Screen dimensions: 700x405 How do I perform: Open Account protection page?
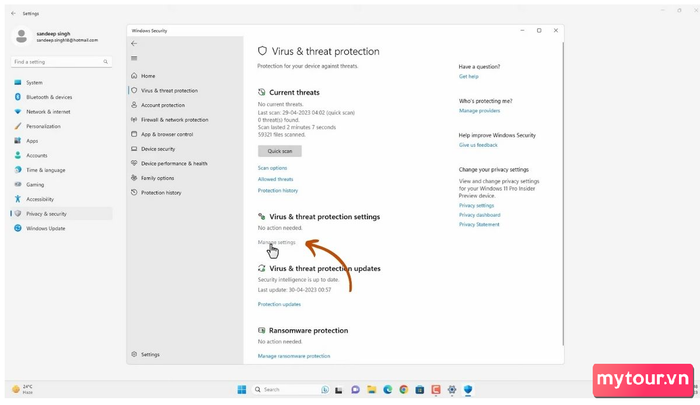pyautogui.click(x=163, y=105)
